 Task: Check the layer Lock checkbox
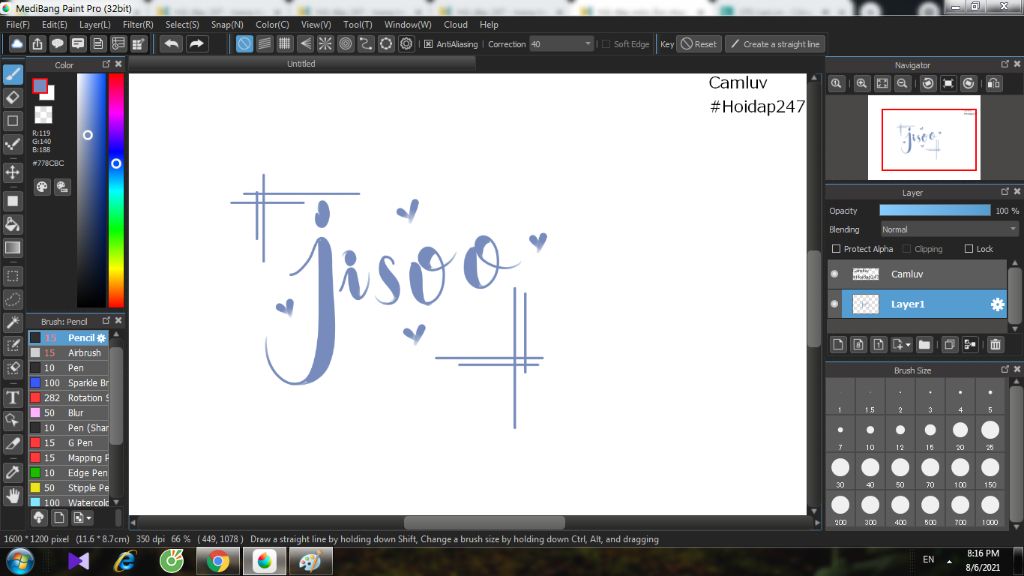tap(969, 249)
